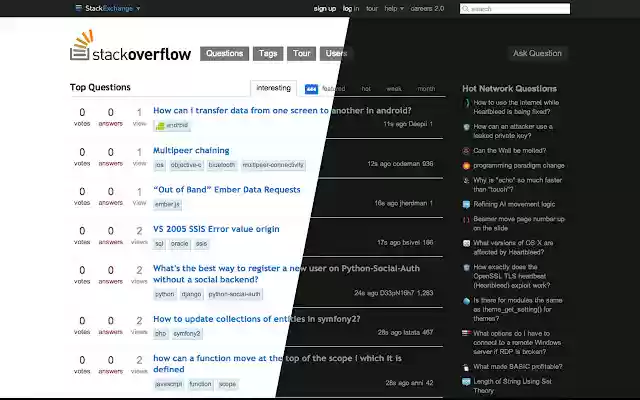Open the Users nav button
Viewport: 640px width, 400px height.
click(336, 53)
